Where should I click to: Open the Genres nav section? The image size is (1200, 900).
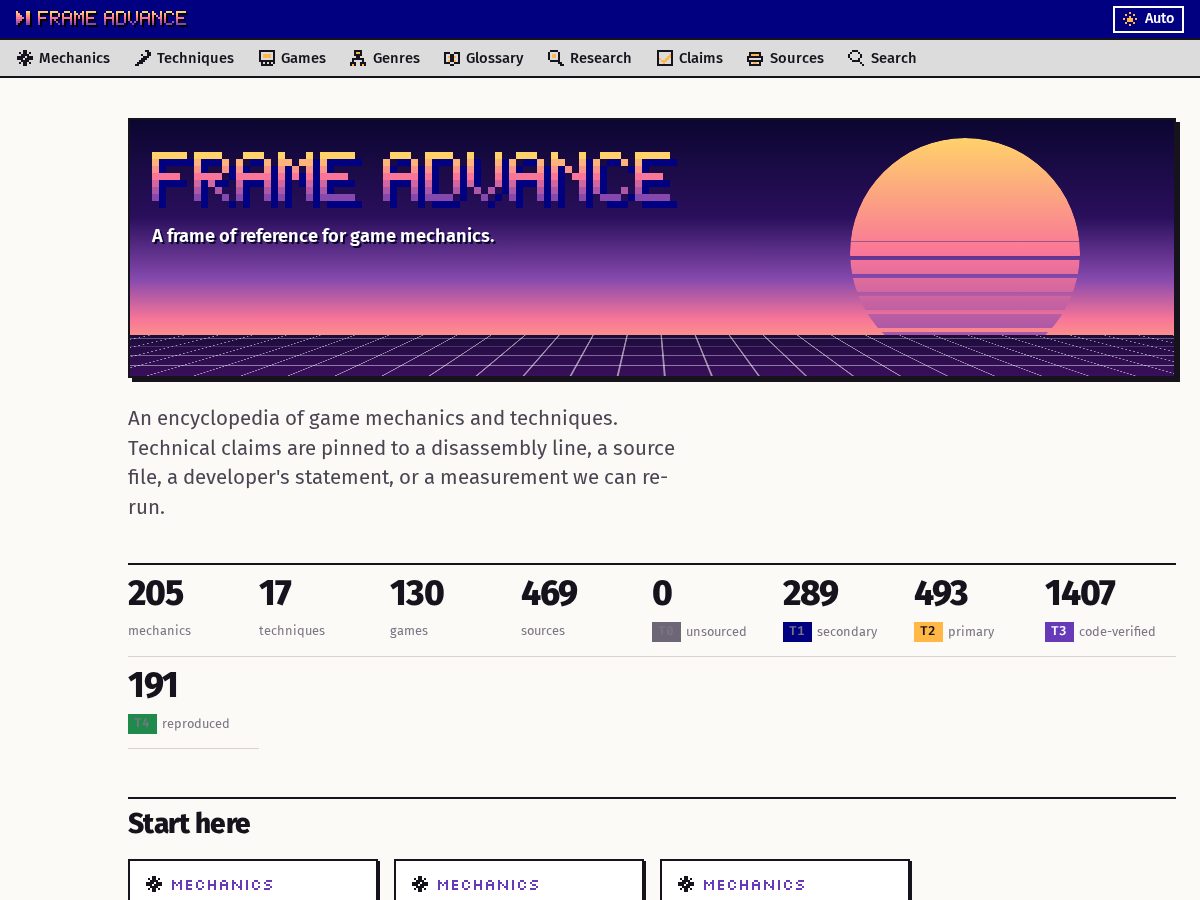point(385,58)
